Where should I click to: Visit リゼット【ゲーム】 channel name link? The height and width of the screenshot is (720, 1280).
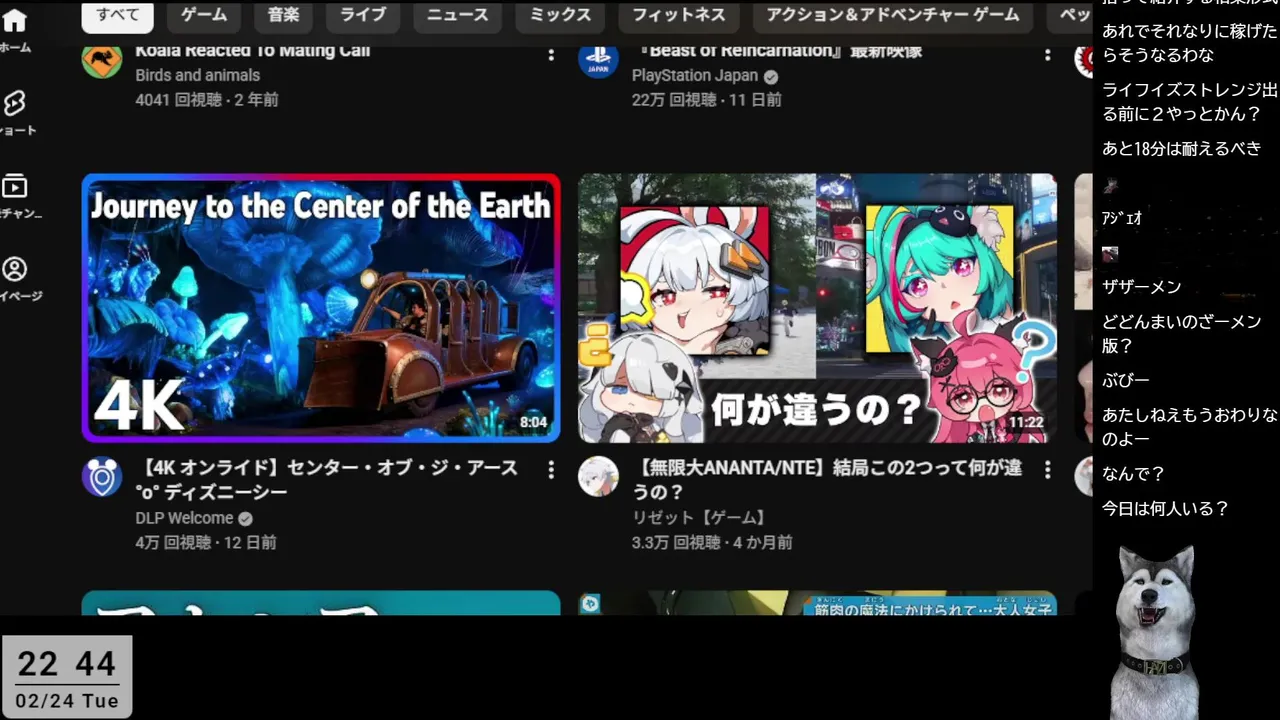pyautogui.click(x=700, y=518)
